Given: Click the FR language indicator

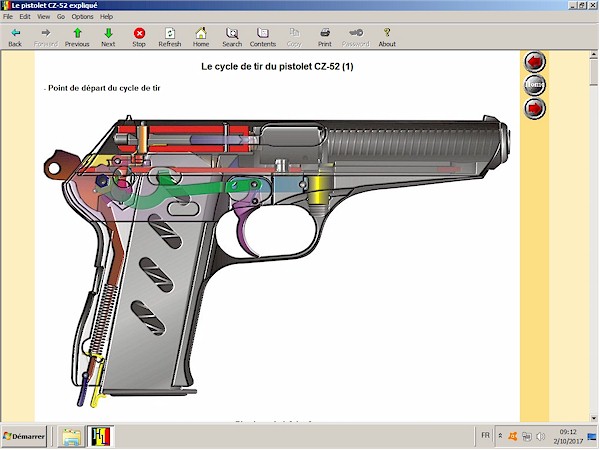Looking at the screenshot, I should [485, 435].
